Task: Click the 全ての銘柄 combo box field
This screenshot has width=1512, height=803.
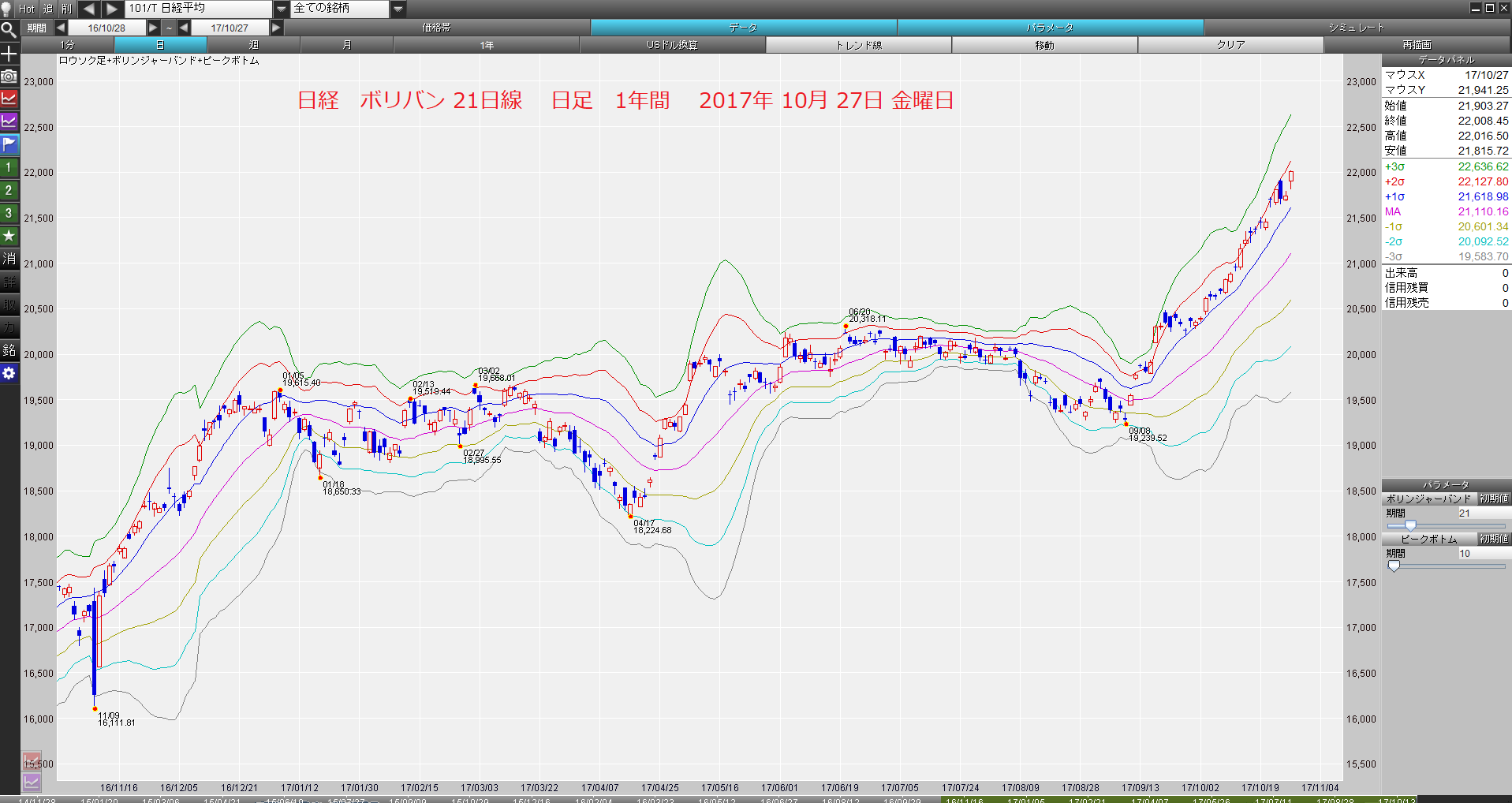Action: click(x=340, y=9)
